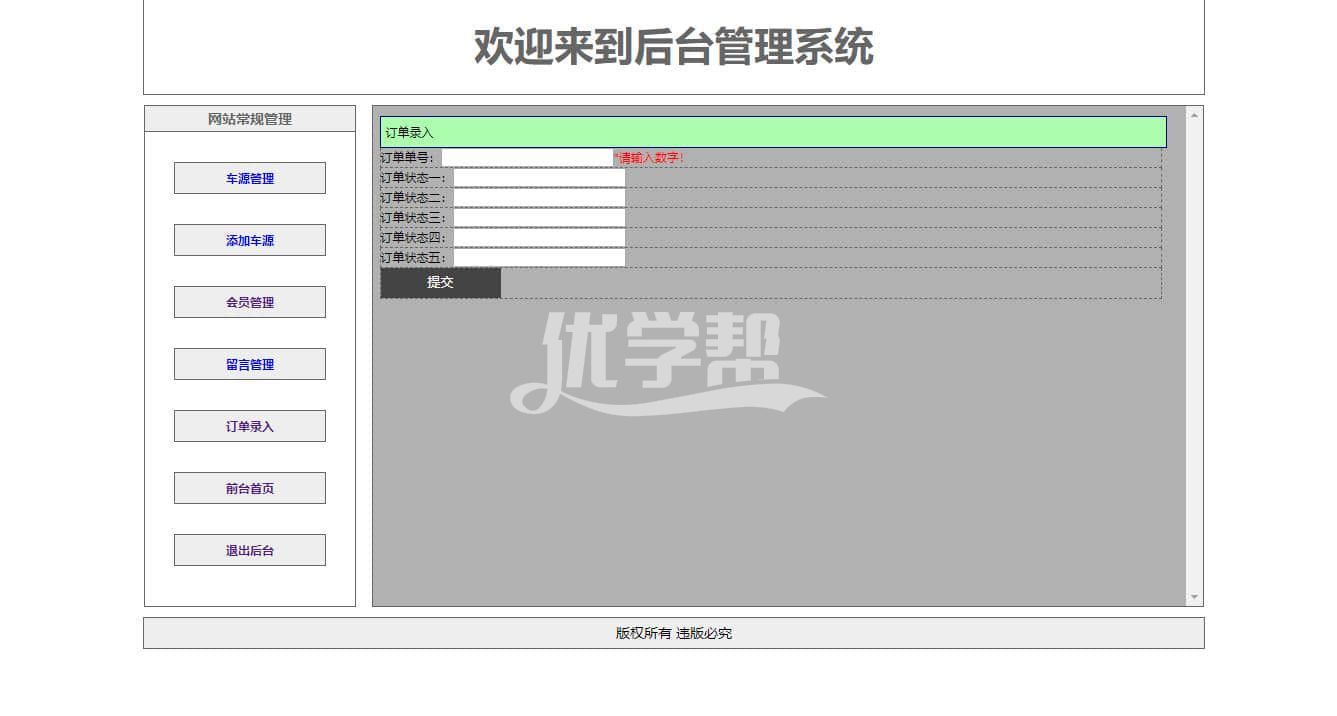The height and width of the screenshot is (716, 1337).
Task: Click the 订单状态五 input field
Action: point(539,258)
